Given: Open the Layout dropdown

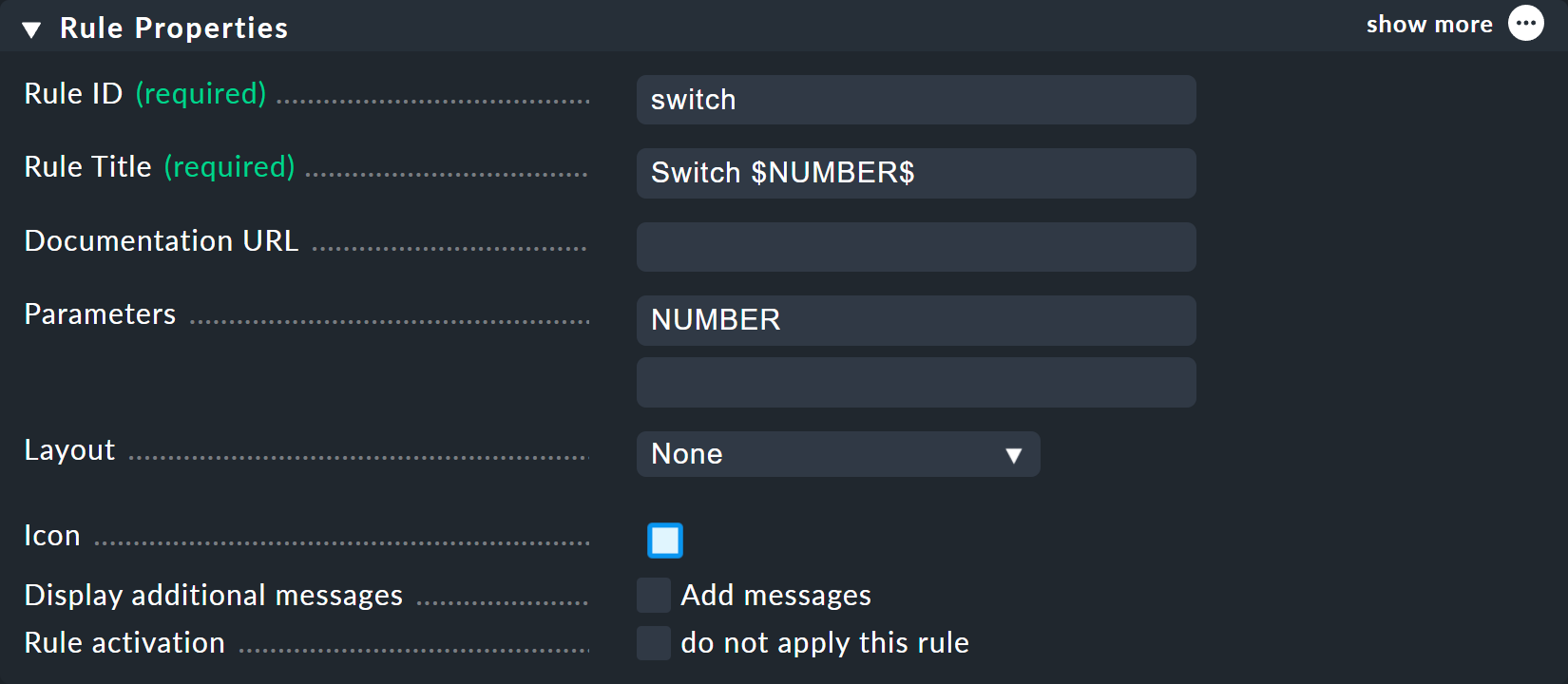Looking at the screenshot, I should tap(836, 454).
